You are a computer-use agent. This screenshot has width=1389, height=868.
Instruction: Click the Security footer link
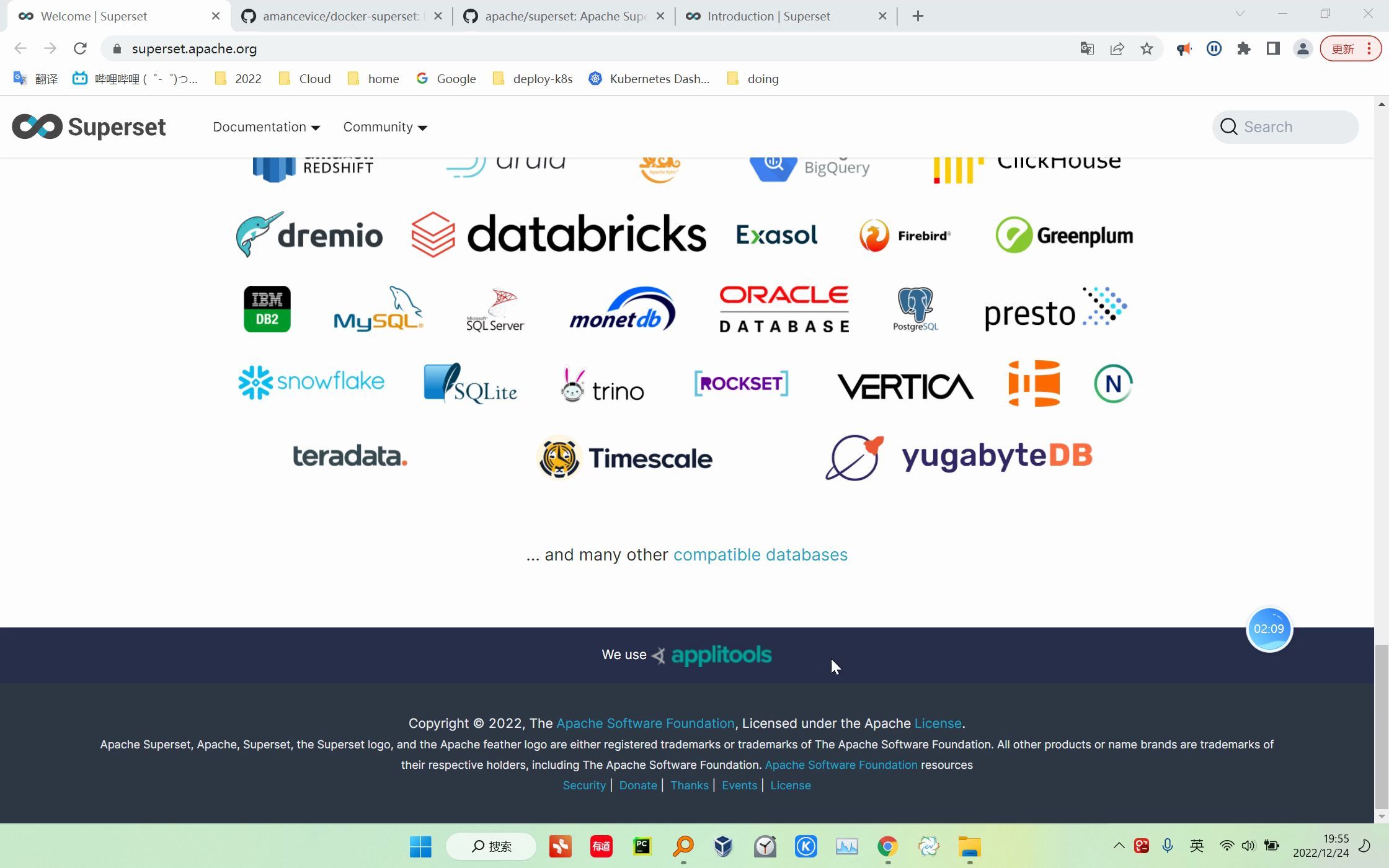click(584, 785)
